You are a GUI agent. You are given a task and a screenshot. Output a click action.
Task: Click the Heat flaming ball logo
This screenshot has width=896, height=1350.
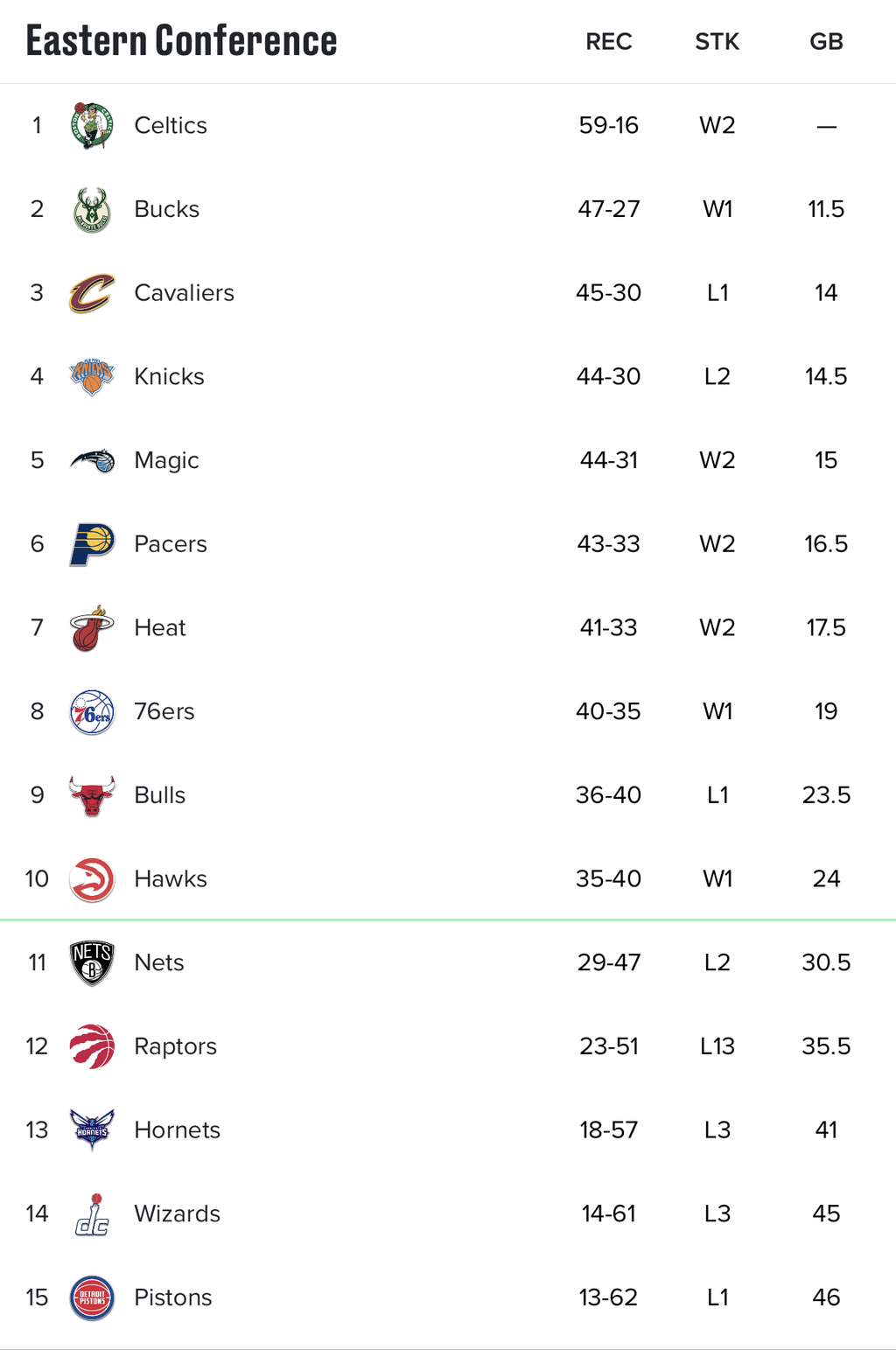[92, 628]
